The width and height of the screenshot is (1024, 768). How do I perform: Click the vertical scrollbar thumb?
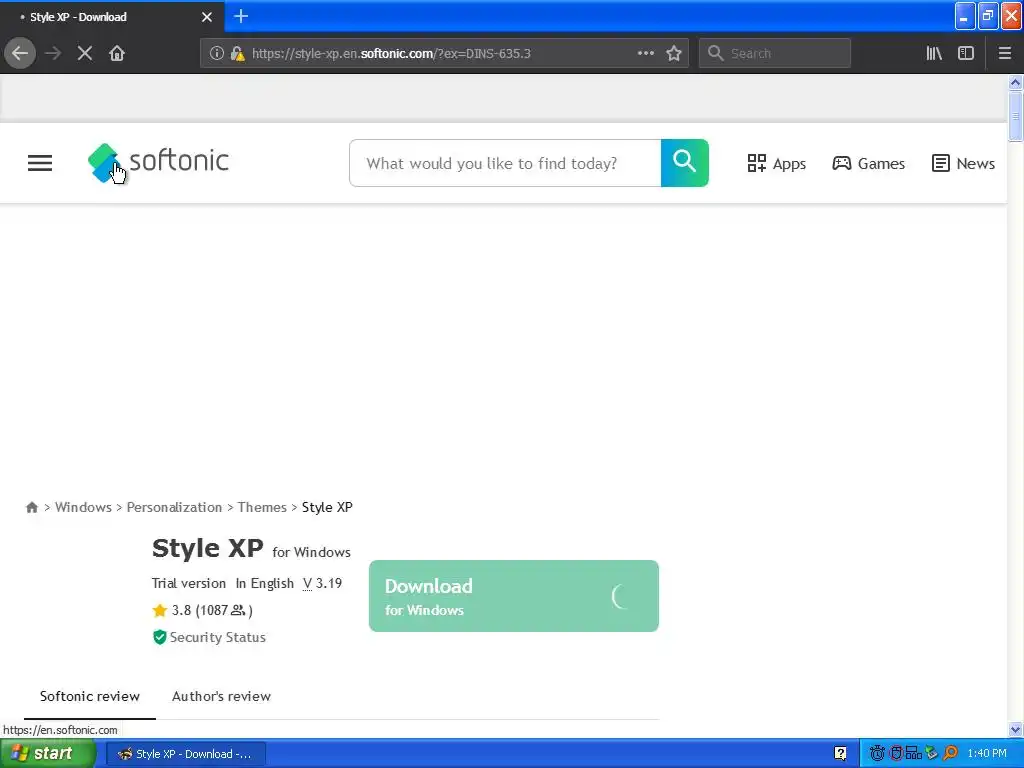(x=1015, y=116)
